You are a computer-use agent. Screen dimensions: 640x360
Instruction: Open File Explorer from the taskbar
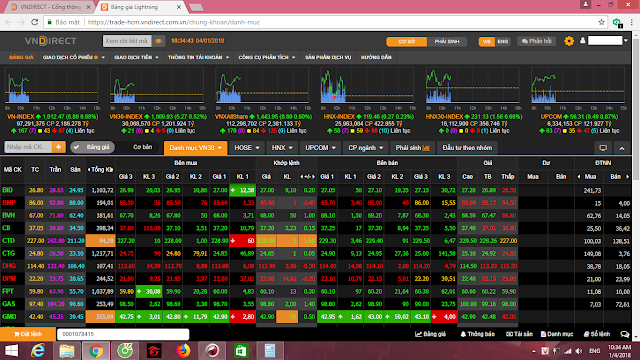[x=67, y=351]
